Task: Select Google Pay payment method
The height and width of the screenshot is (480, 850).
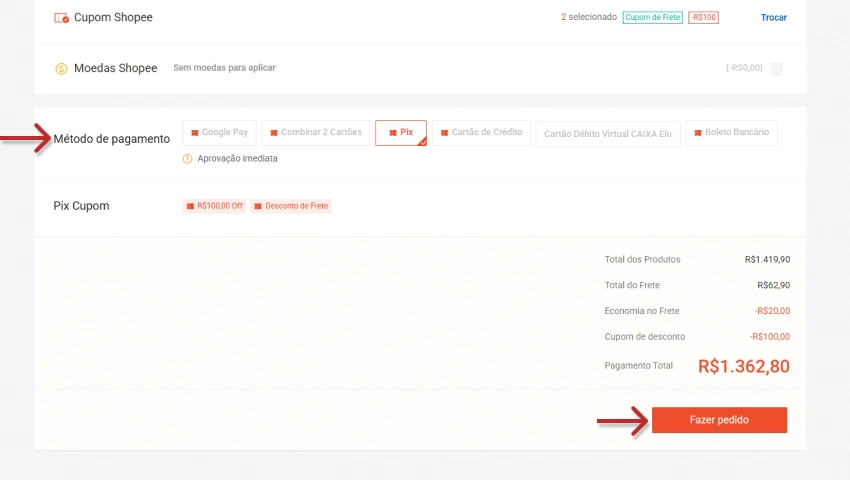Action: (219, 132)
